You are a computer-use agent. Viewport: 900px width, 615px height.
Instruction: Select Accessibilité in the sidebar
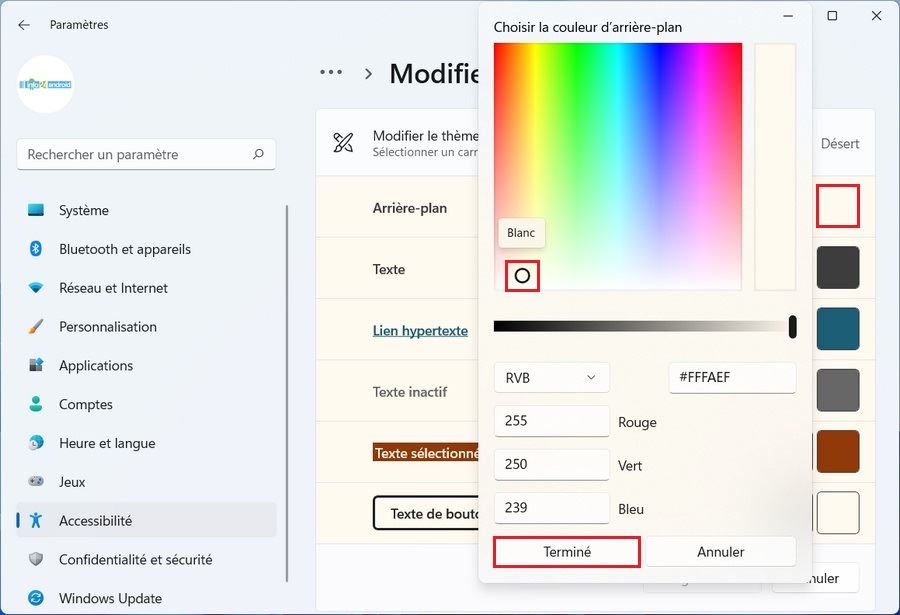(98, 520)
